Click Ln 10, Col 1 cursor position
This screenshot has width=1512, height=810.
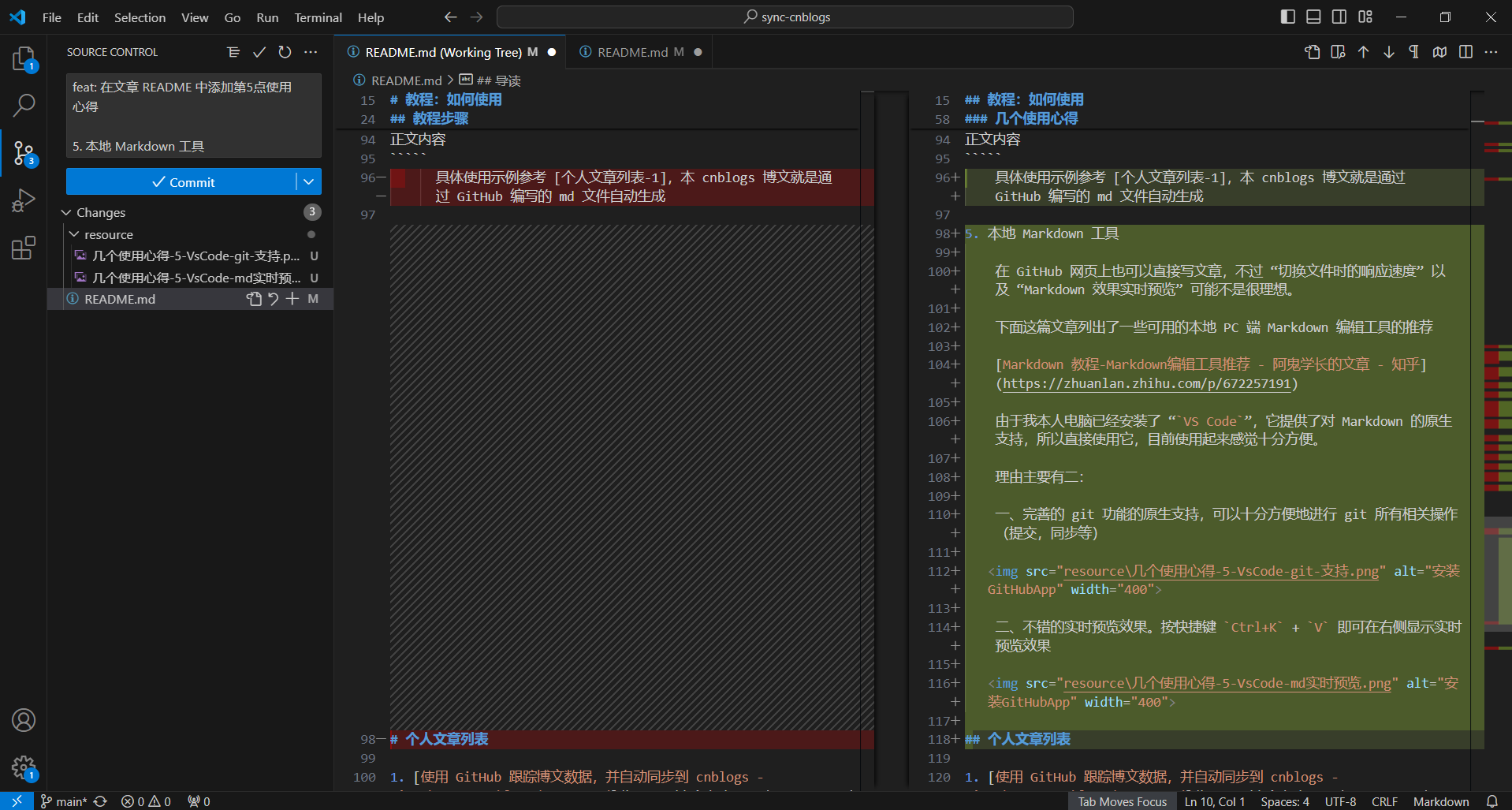[1214, 801]
